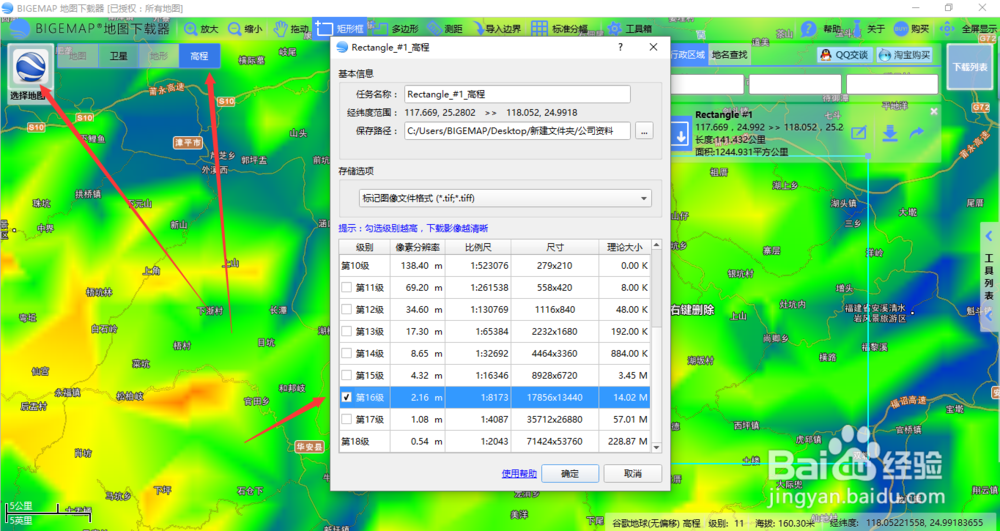Click the edit icon for Rectangle #1

(858, 133)
